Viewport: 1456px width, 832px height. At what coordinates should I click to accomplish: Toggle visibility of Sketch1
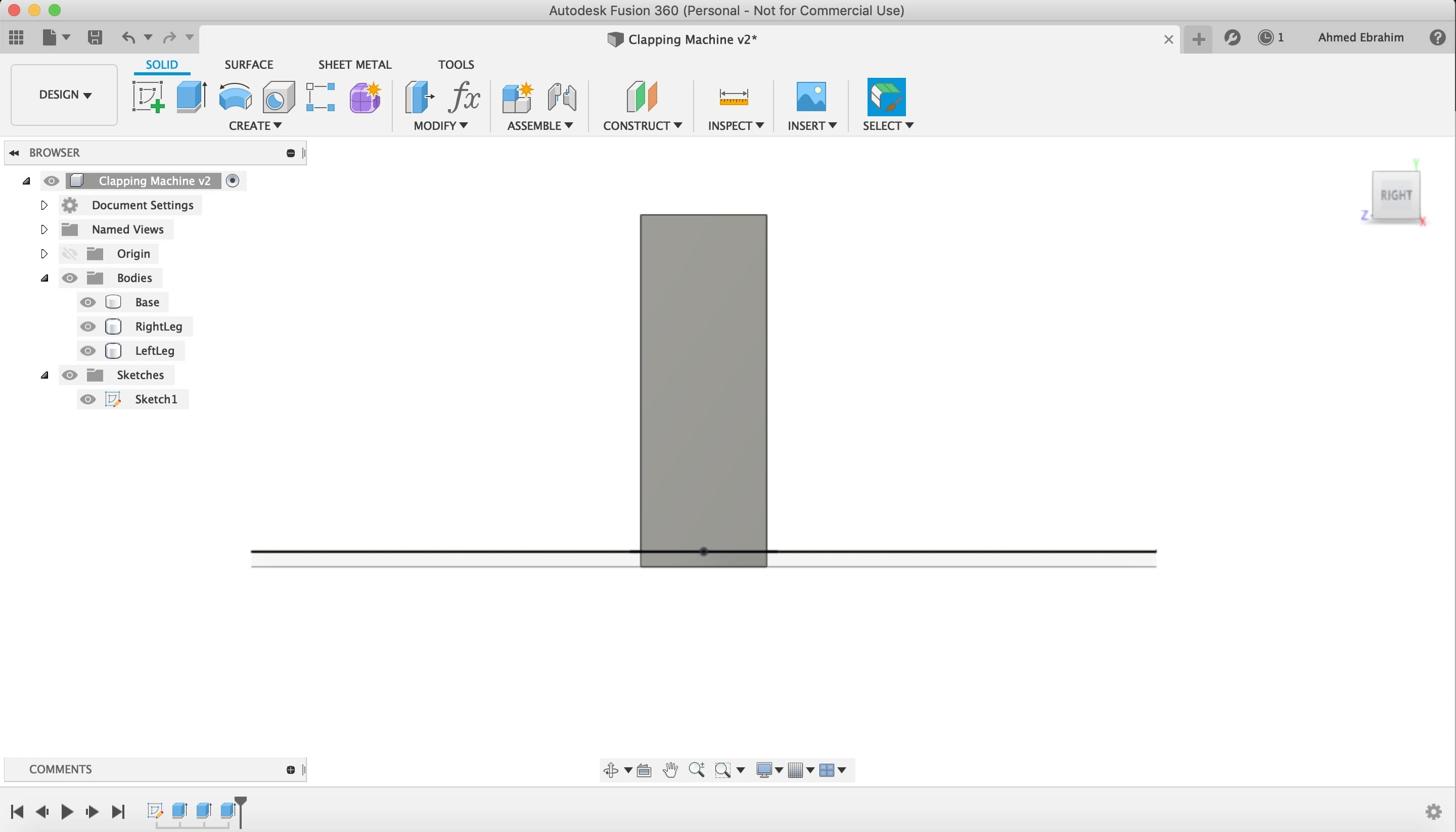(x=89, y=399)
